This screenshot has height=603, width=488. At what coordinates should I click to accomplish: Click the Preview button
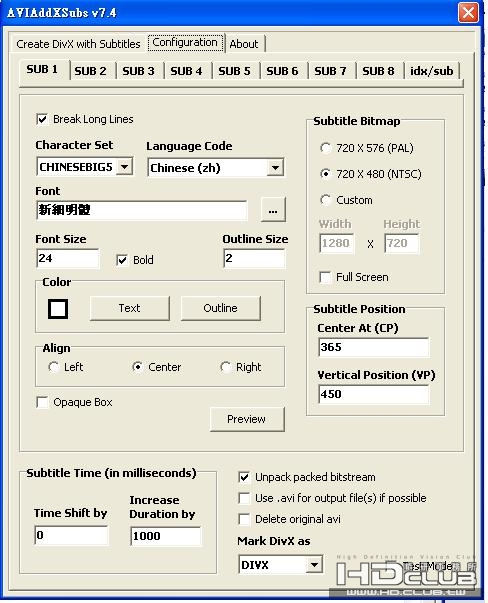[247, 419]
